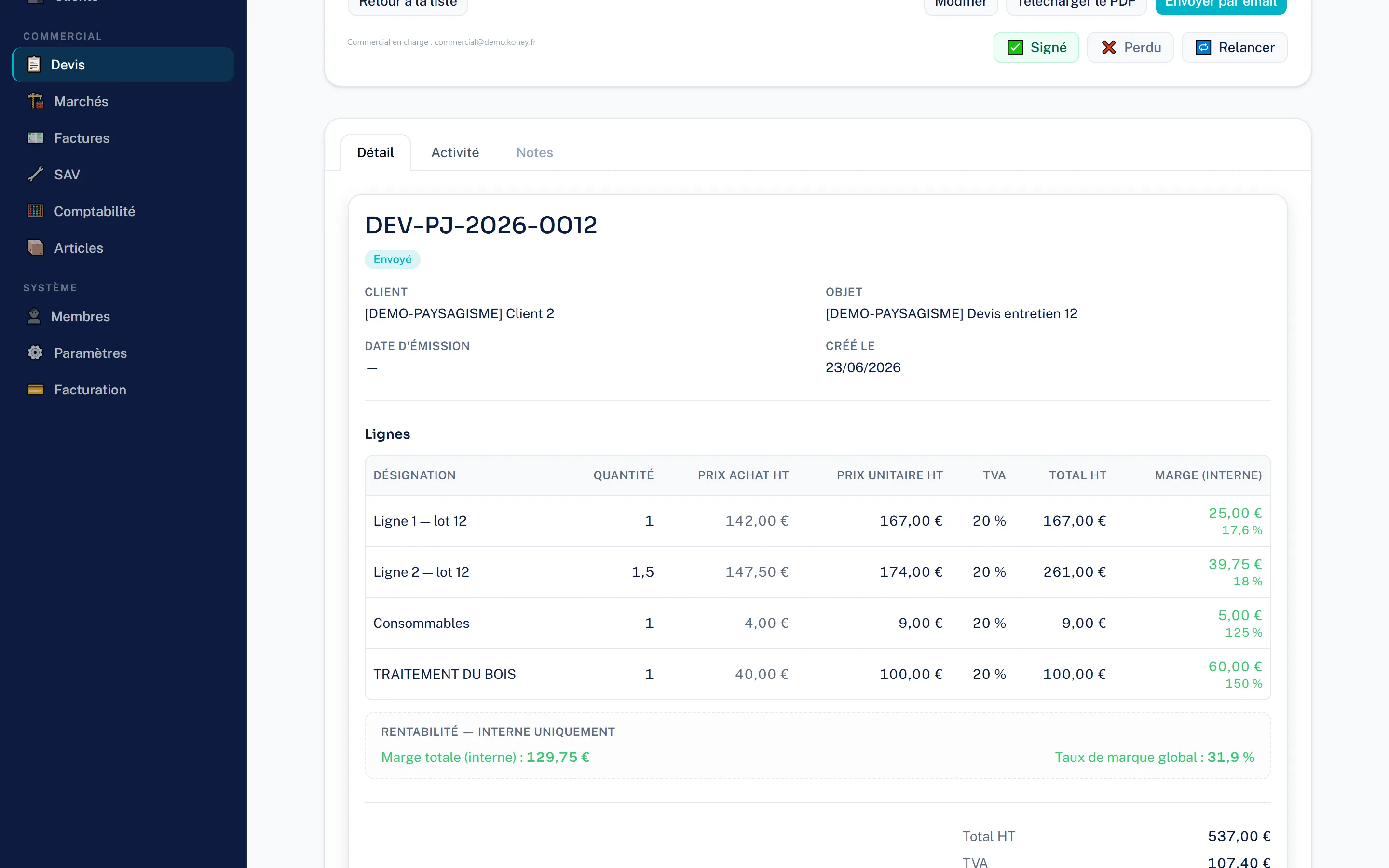
Task: Click the Comptabilité abacus icon
Action: pyautogui.click(x=36, y=211)
